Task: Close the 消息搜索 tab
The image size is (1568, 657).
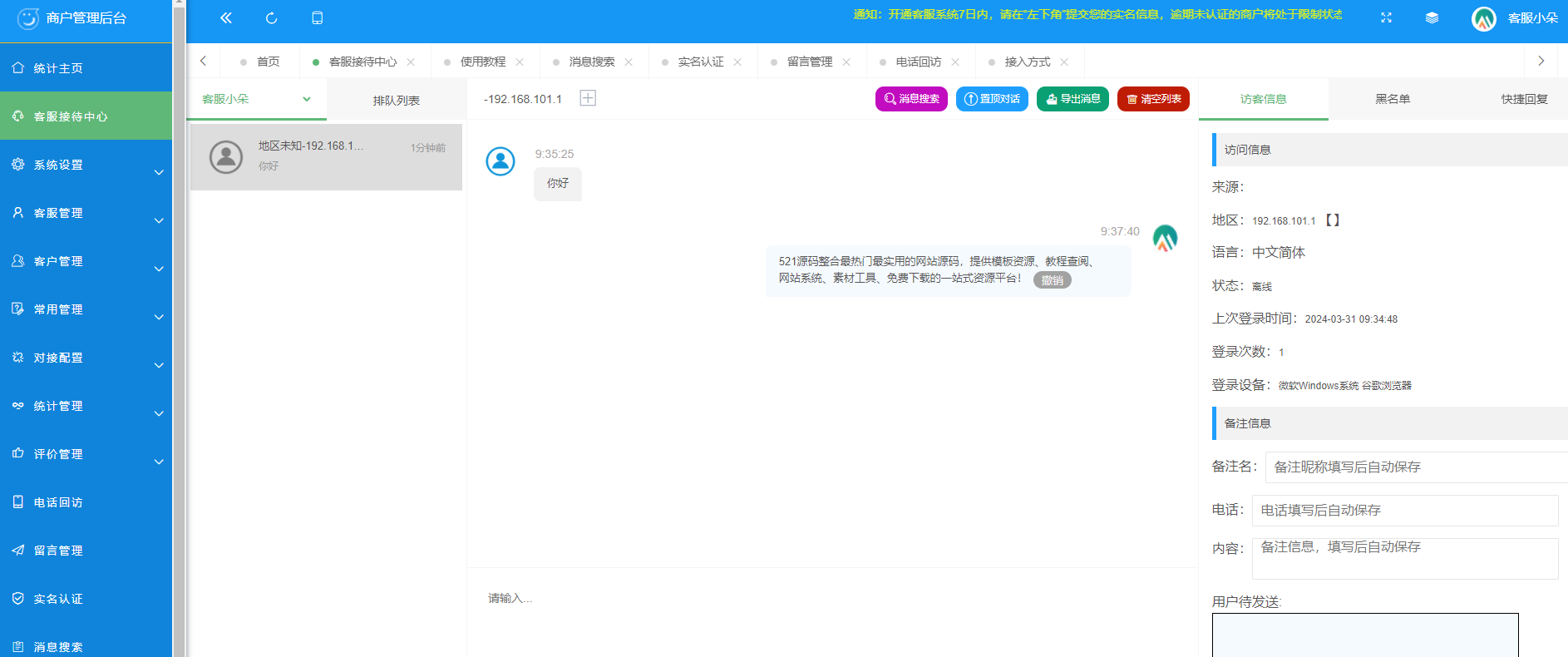Action: click(629, 62)
